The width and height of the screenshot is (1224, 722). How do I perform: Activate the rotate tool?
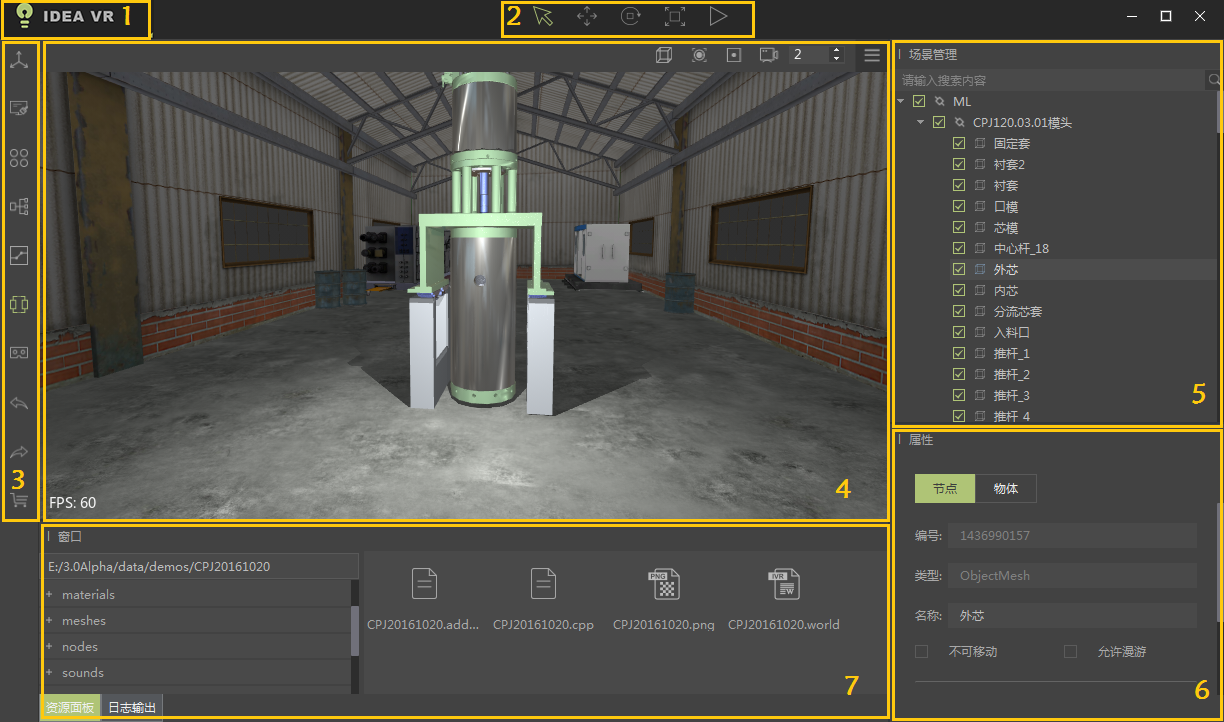tap(631, 16)
